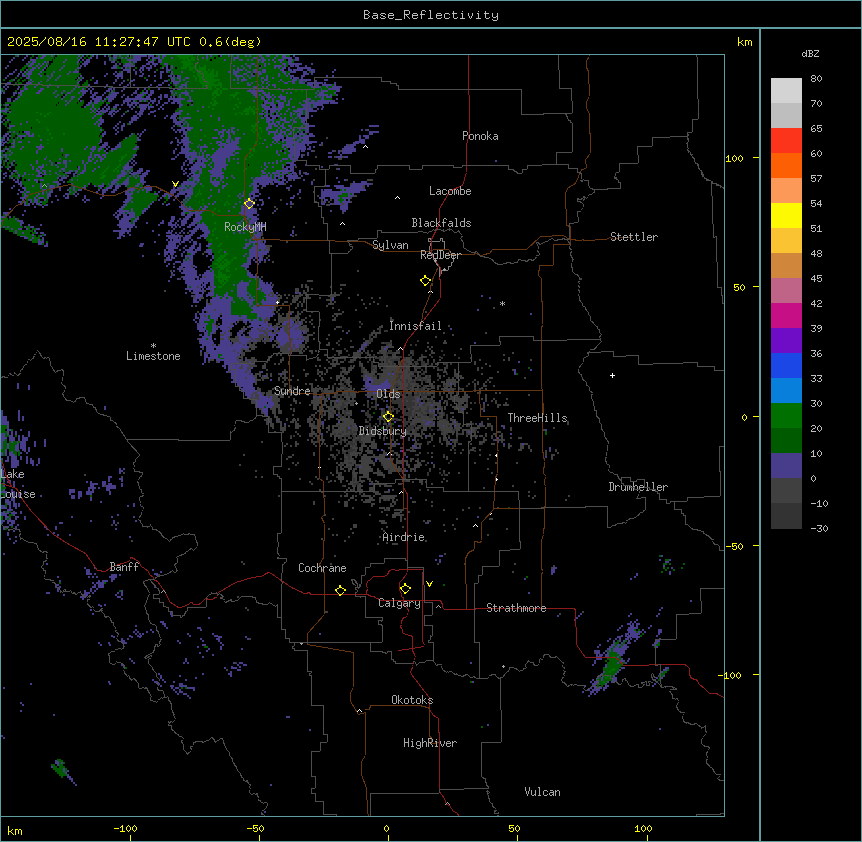862x842 pixels.
Task: Click the 80 value on dBZ legend
Action: (x=816, y=79)
